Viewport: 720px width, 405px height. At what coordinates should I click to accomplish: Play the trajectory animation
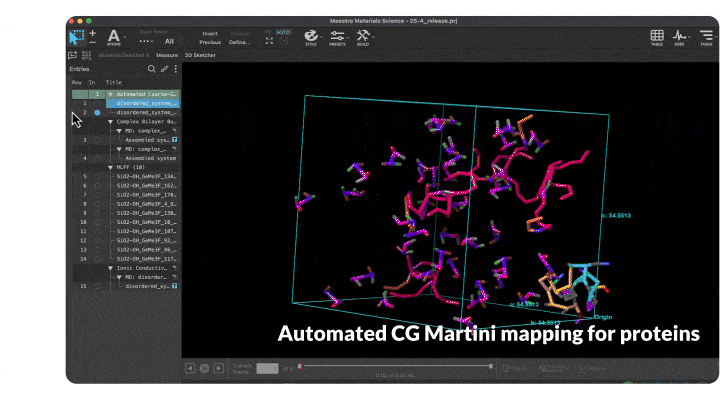tap(204, 368)
